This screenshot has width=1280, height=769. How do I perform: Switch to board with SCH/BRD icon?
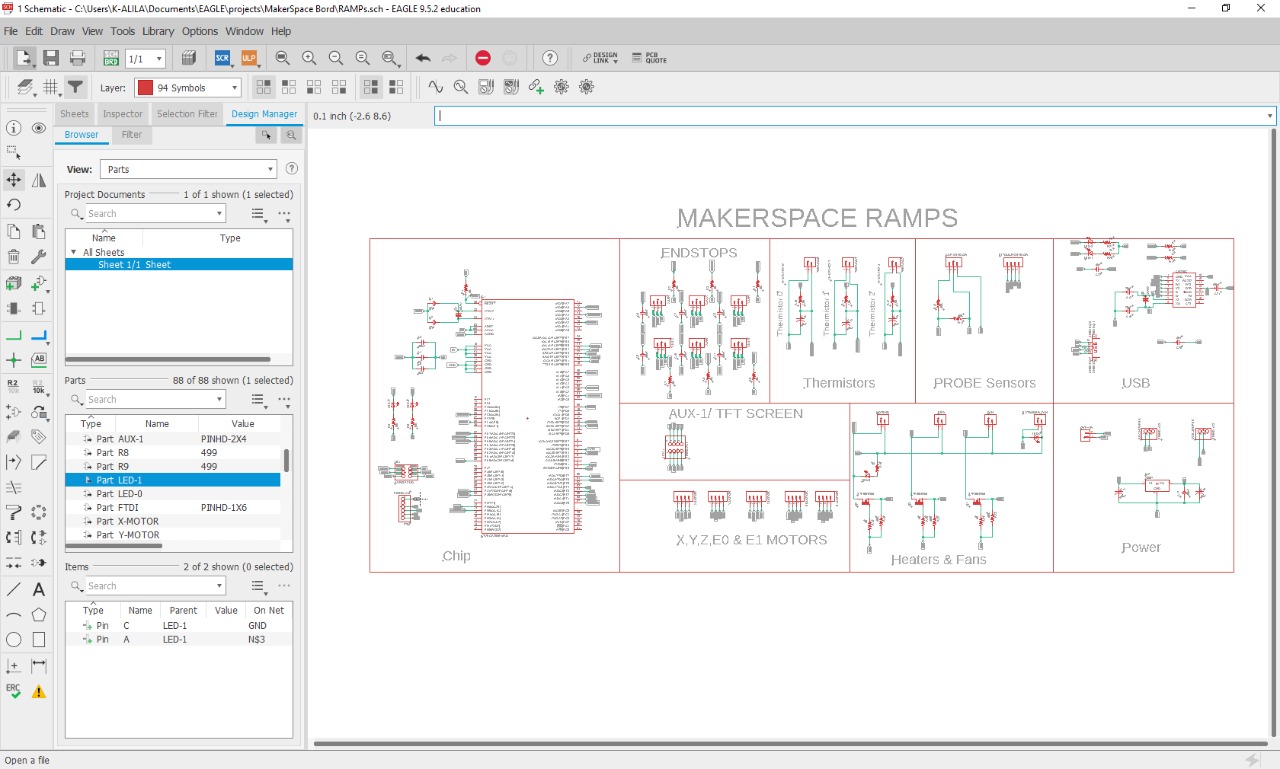(x=111, y=58)
